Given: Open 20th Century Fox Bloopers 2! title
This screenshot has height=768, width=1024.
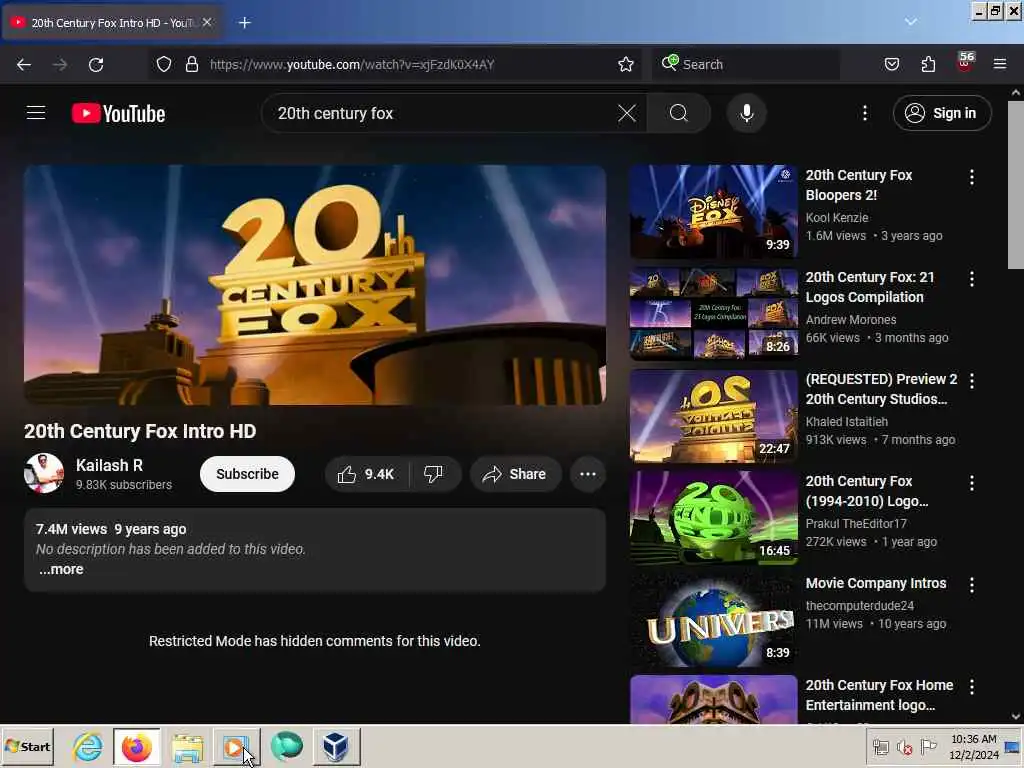Looking at the screenshot, I should point(858,185).
